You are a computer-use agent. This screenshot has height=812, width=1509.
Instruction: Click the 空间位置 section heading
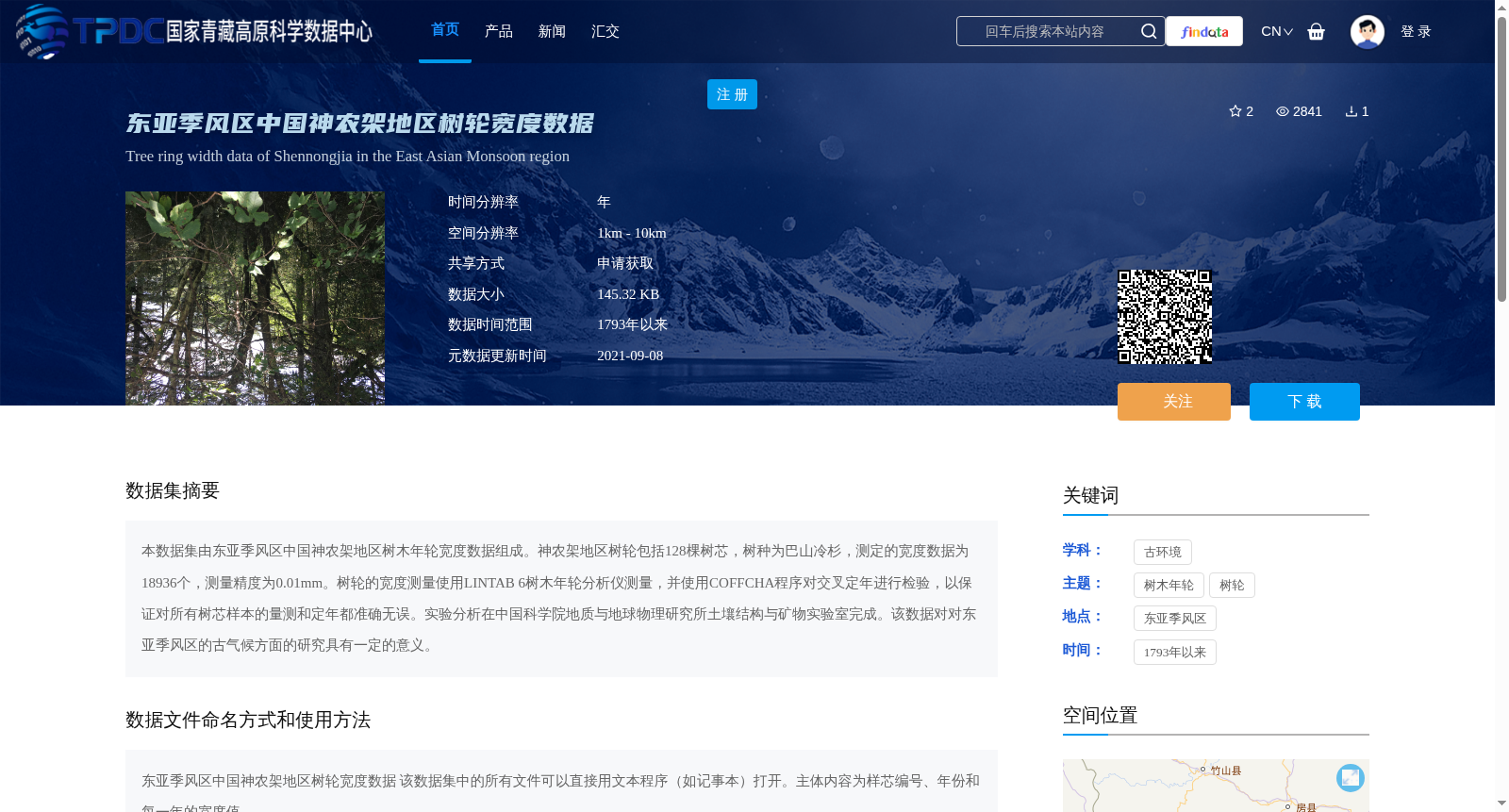[1100, 715]
